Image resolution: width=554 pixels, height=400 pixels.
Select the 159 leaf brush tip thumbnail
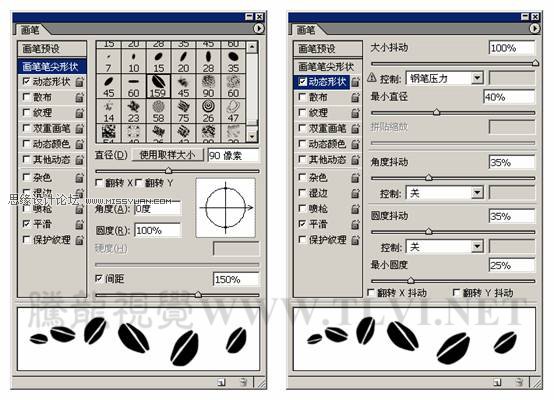click(x=158, y=86)
